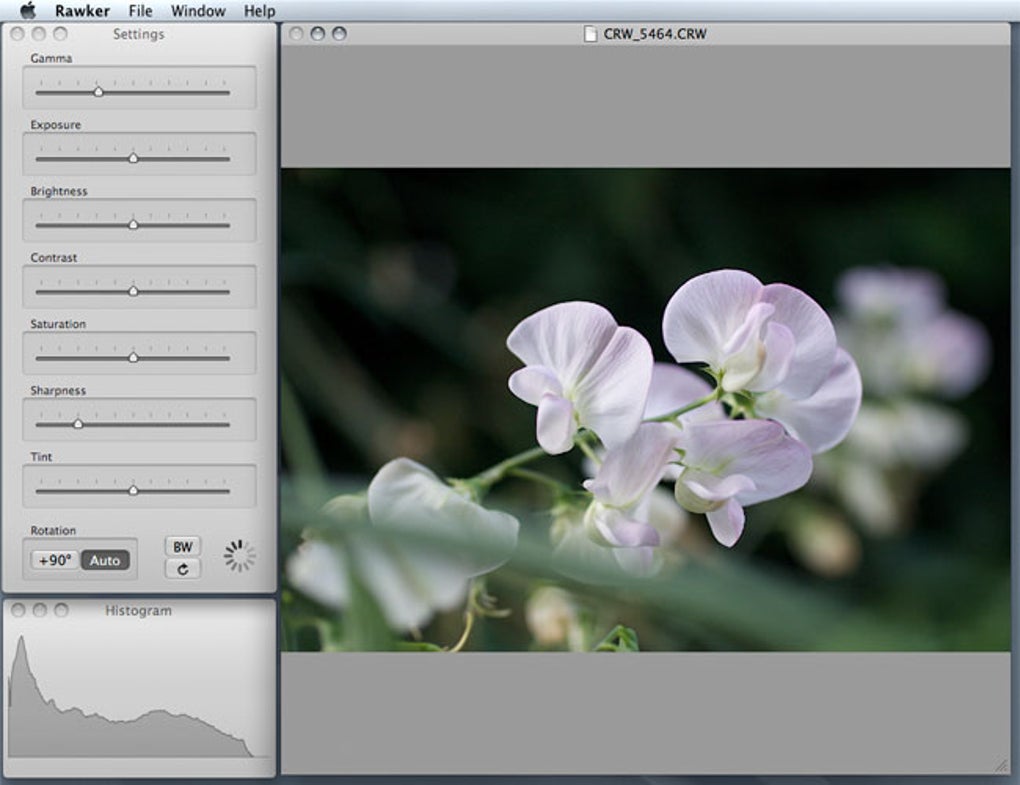Click the circular arrow reset button
The image size is (1020, 785).
tap(182, 569)
